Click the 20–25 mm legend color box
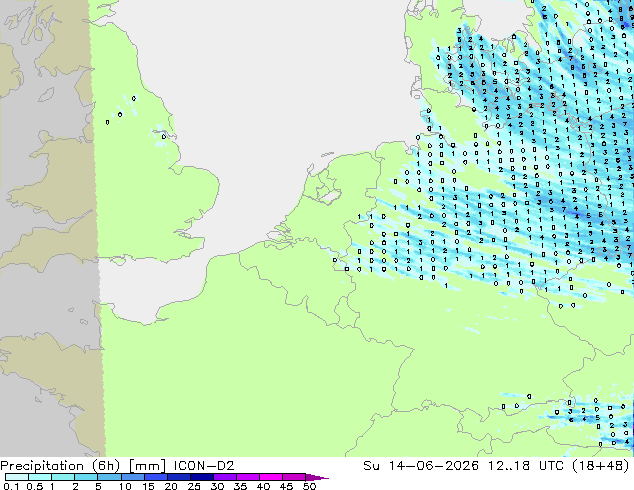The image size is (634, 490). pos(178,477)
